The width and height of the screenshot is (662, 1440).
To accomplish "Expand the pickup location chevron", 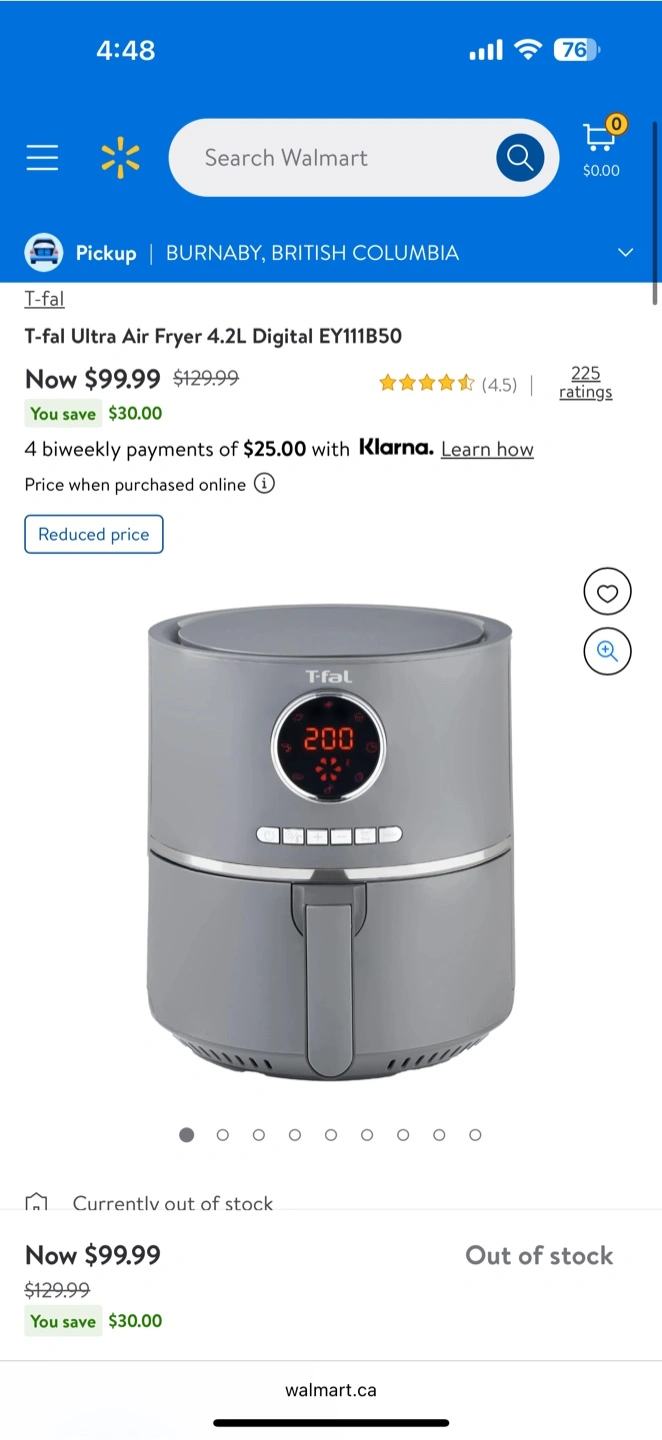I will pyautogui.click(x=626, y=252).
